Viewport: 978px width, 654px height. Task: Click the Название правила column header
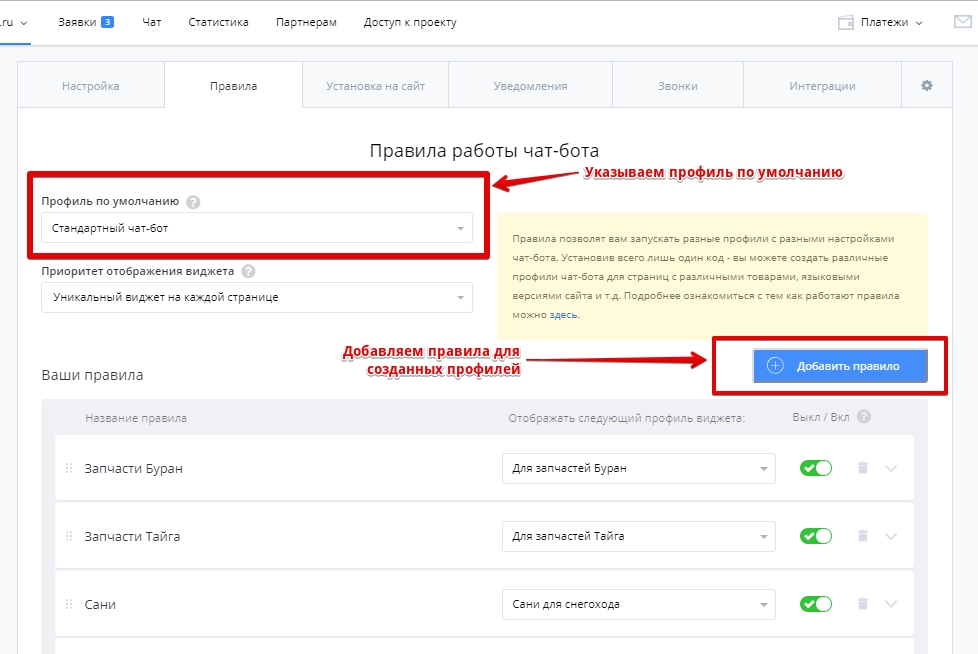[x=136, y=418]
